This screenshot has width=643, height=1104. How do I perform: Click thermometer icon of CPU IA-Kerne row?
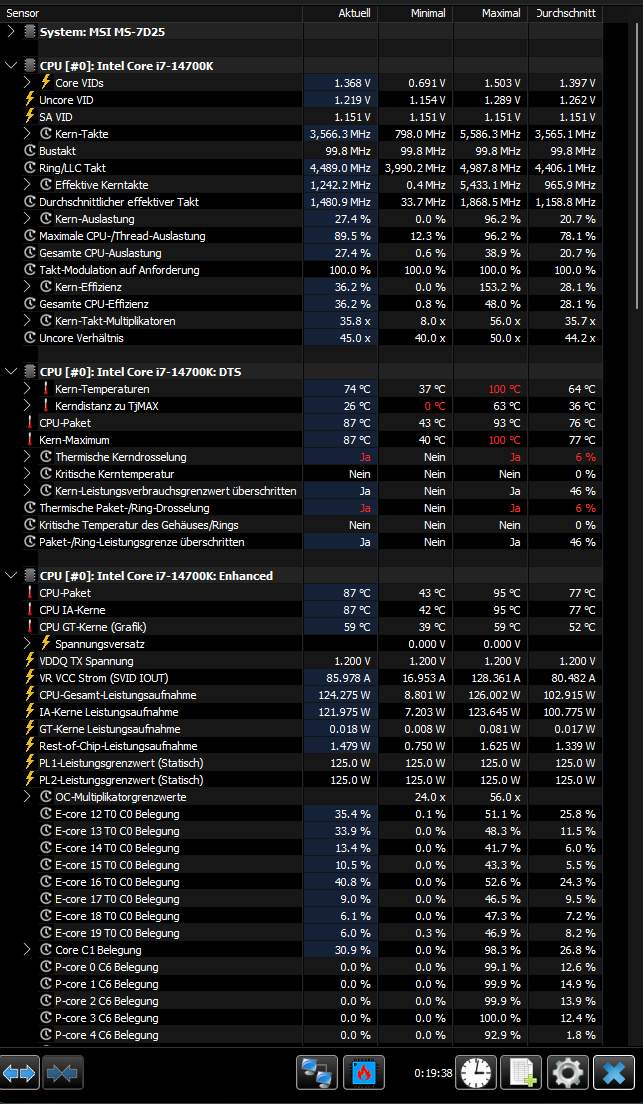(x=30, y=610)
